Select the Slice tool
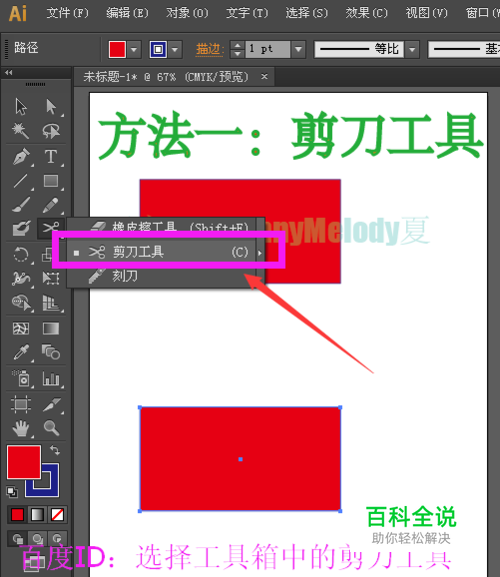500x577 pixels. [51, 404]
